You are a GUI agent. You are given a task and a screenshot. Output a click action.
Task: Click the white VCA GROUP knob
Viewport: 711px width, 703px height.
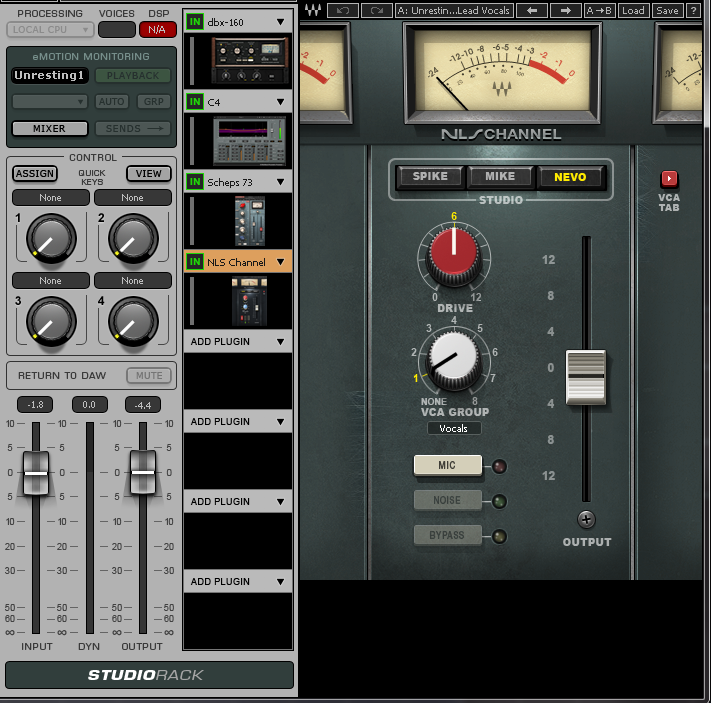(x=453, y=360)
